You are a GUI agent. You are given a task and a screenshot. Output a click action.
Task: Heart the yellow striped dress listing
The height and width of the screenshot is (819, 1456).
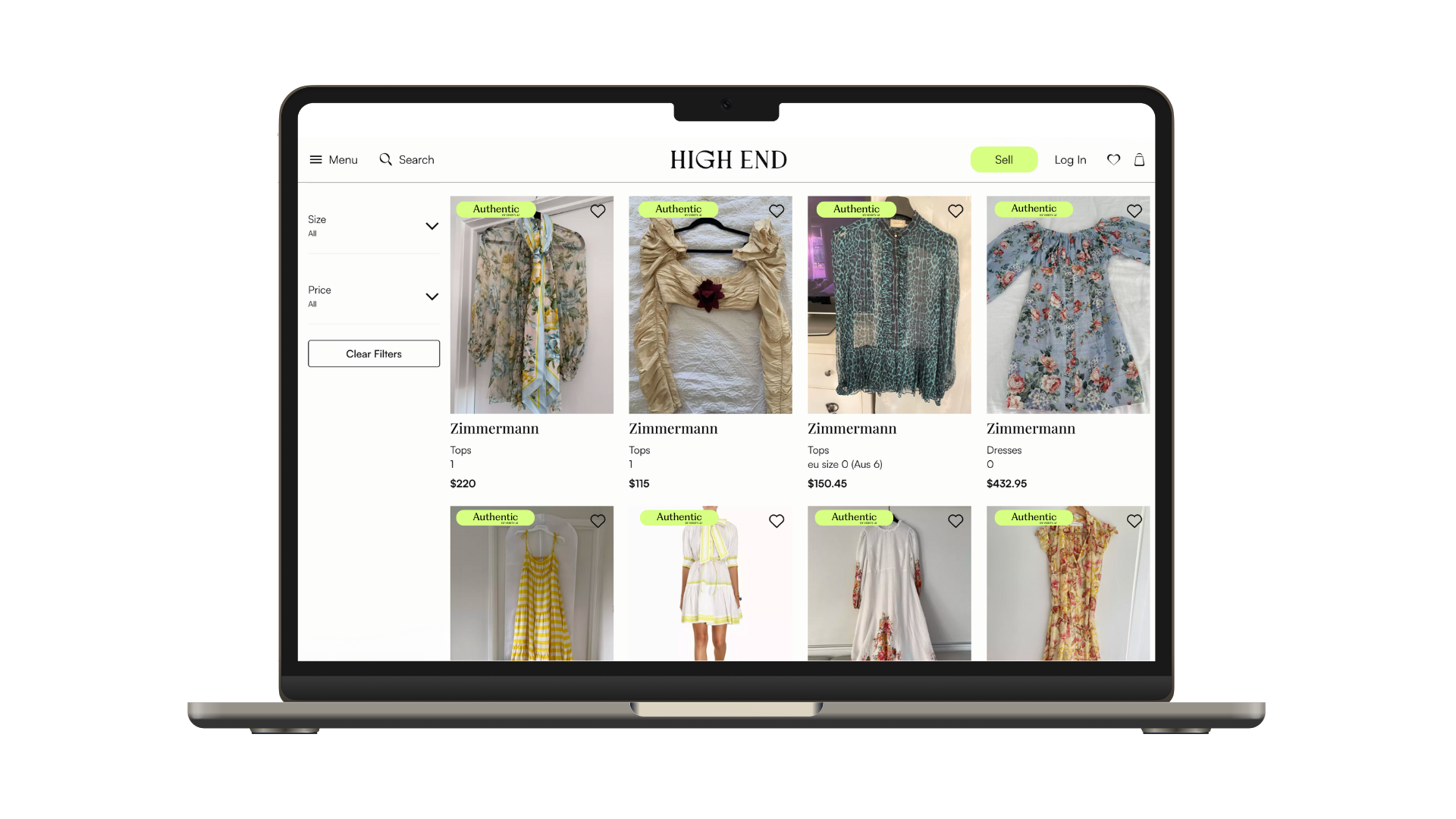coord(598,522)
